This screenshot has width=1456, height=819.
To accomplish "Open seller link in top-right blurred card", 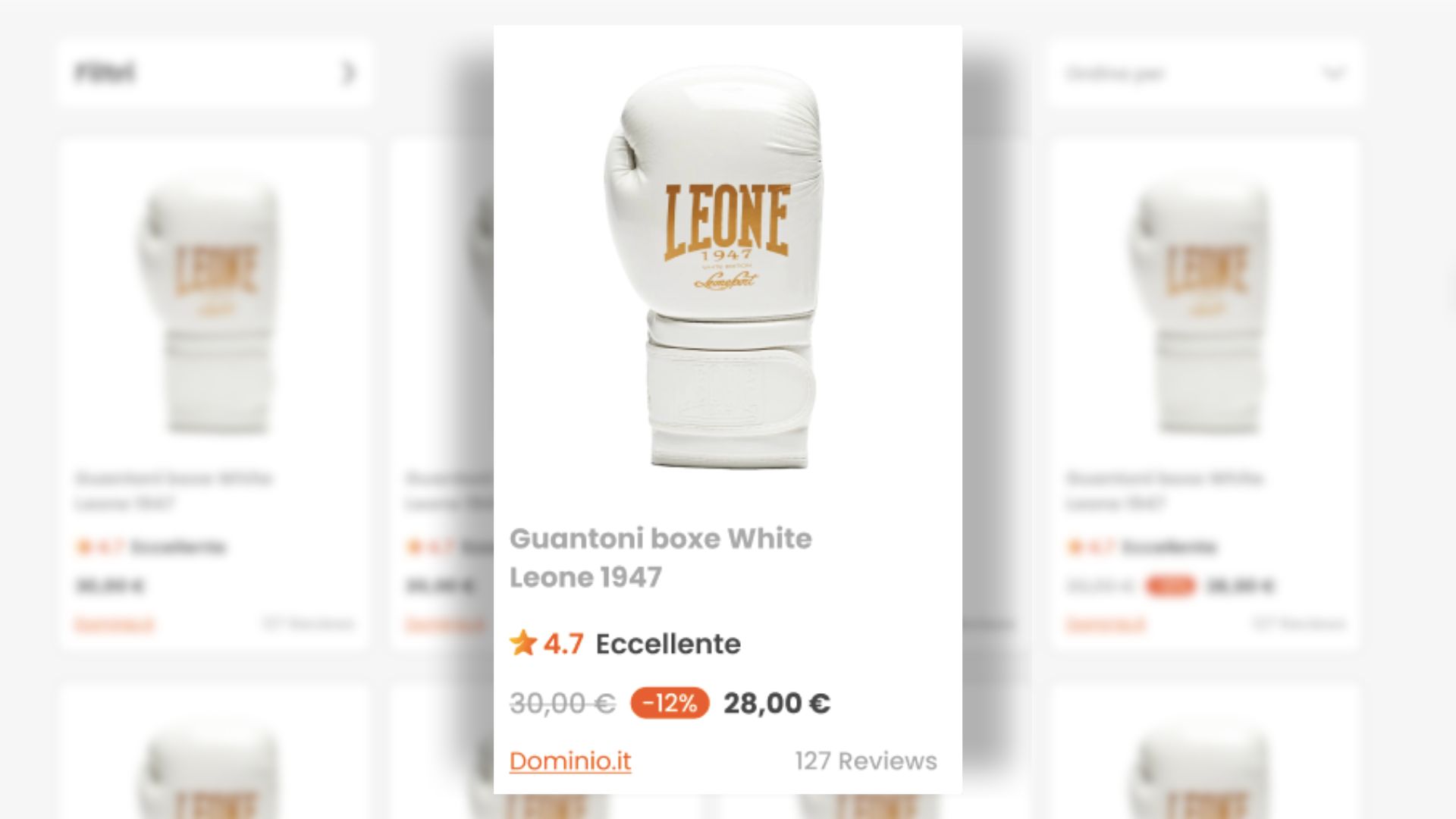I will (x=1106, y=624).
